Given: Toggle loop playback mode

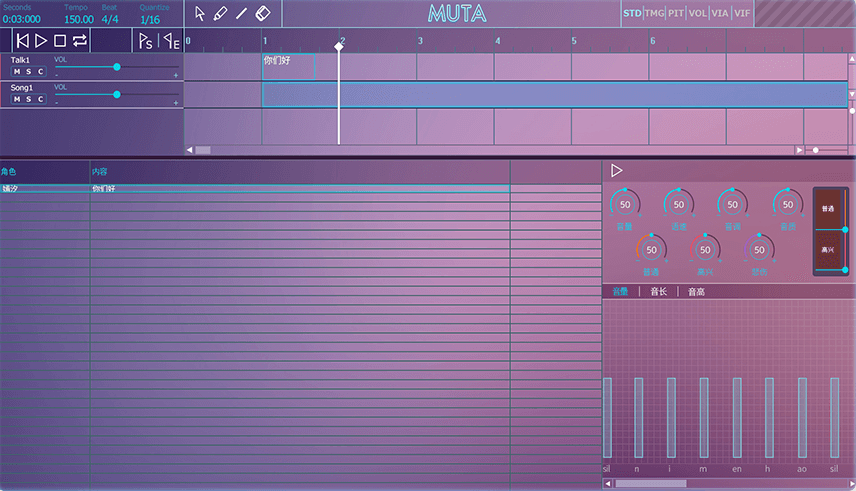Looking at the screenshot, I should pos(80,40).
